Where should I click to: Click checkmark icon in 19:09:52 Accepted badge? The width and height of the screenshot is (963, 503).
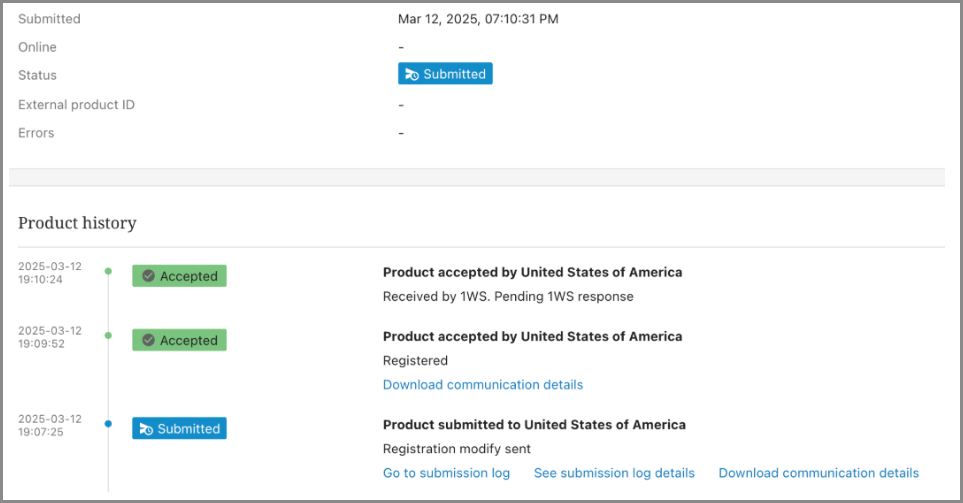coord(148,340)
